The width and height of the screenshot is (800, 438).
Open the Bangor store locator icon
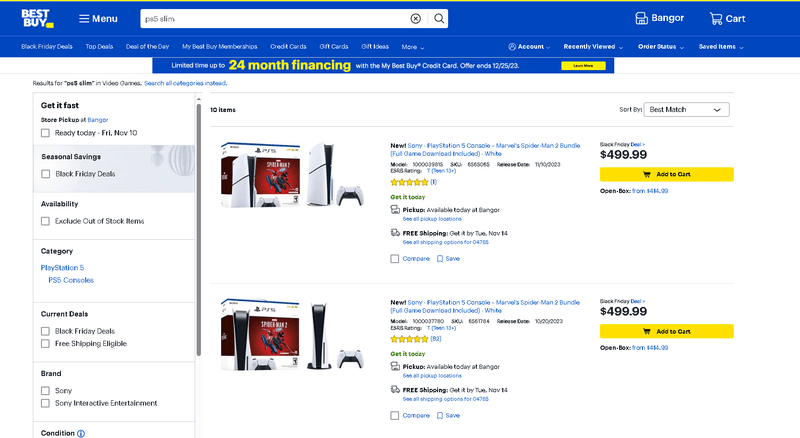pos(642,19)
